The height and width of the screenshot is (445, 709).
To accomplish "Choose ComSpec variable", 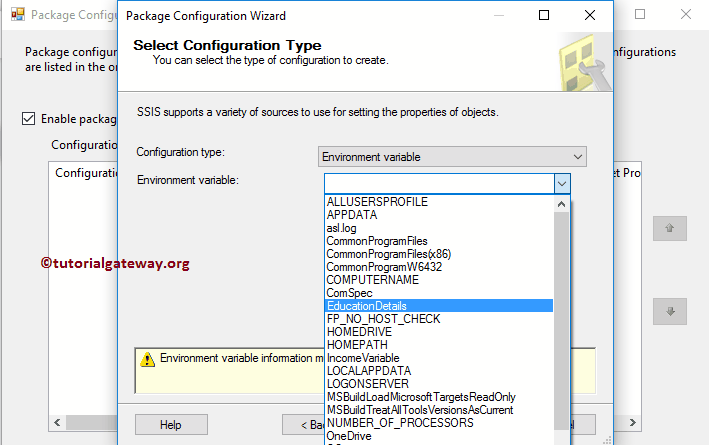I will tap(439, 293).
